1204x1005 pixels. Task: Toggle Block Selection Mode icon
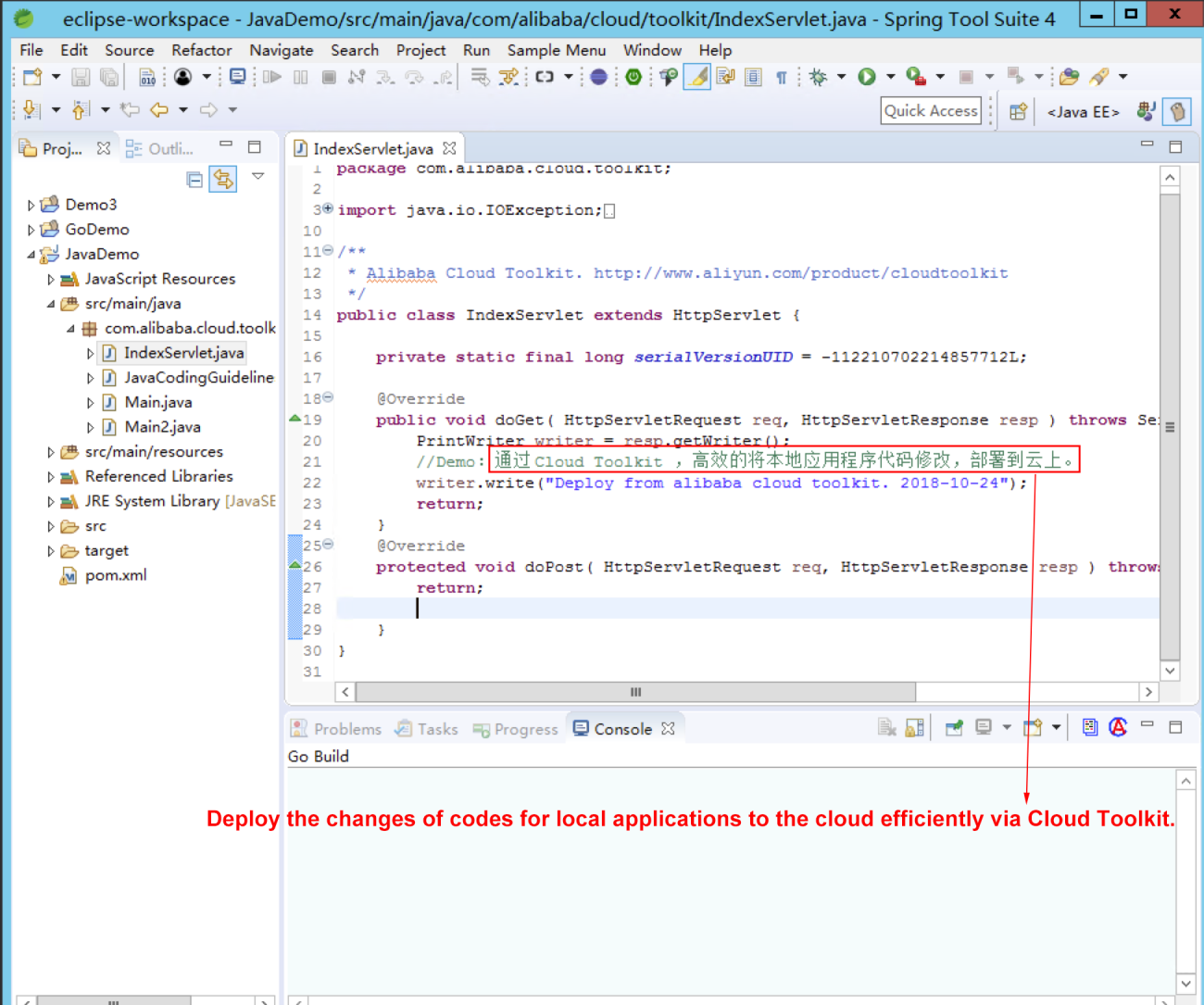[753, 77]
